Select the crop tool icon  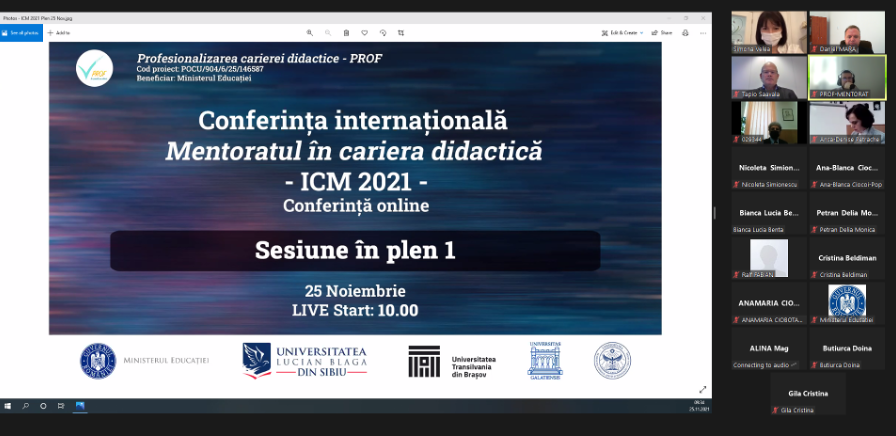tap(401, 33)
